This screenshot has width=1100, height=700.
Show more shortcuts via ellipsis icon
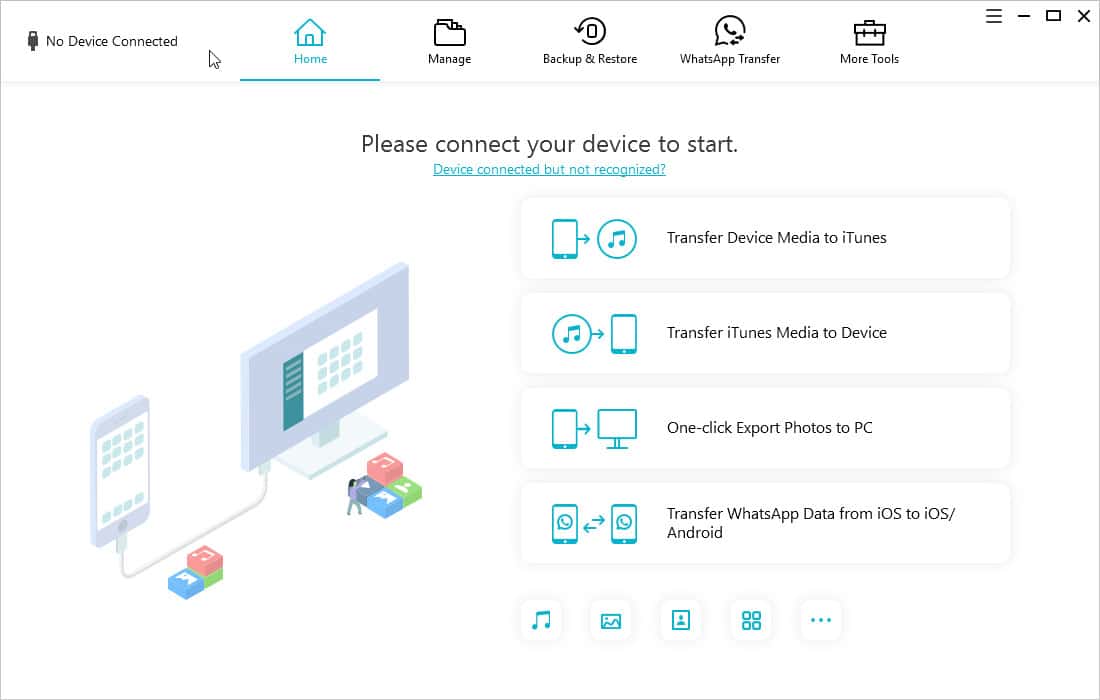pyautogui.click(x=821, y=620)
